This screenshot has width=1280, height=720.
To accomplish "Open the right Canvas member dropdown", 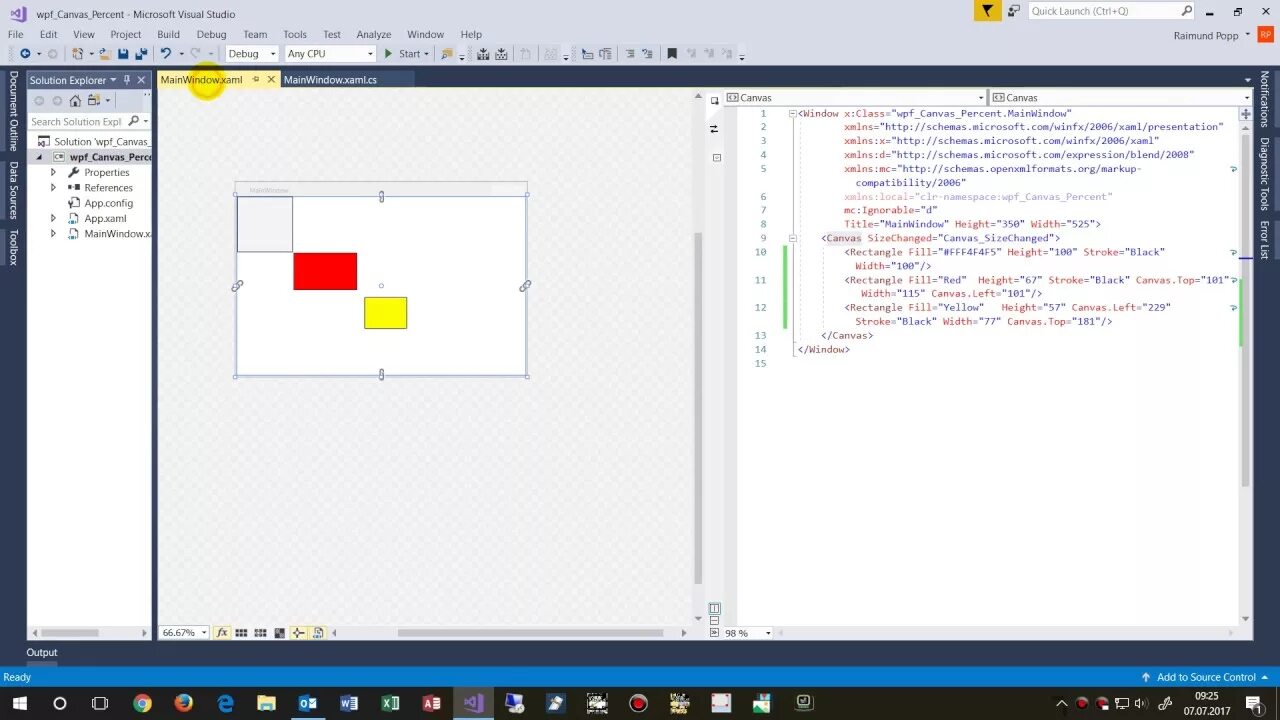I will click(x=1120, y=97).
